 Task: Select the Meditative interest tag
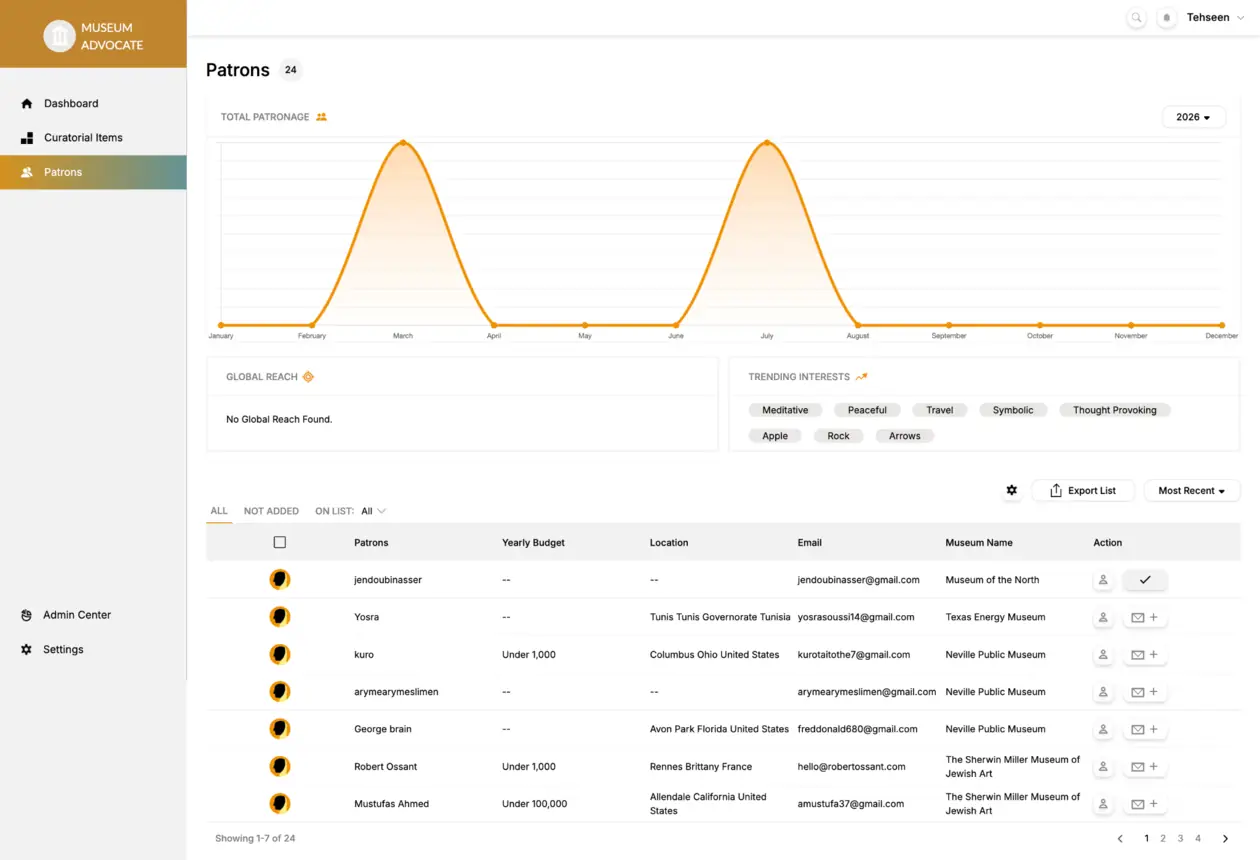point(785,410)
